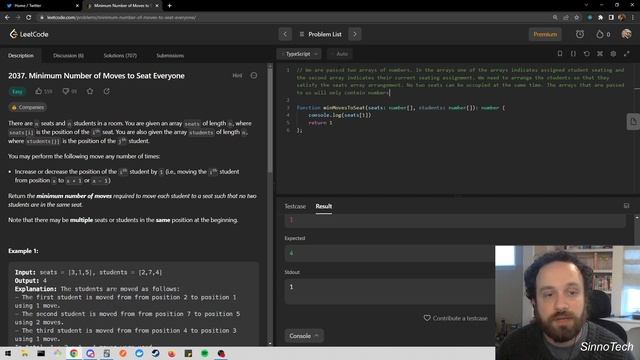
Task: Open File Explorer on the taskbar
Action: pos(24,353)
